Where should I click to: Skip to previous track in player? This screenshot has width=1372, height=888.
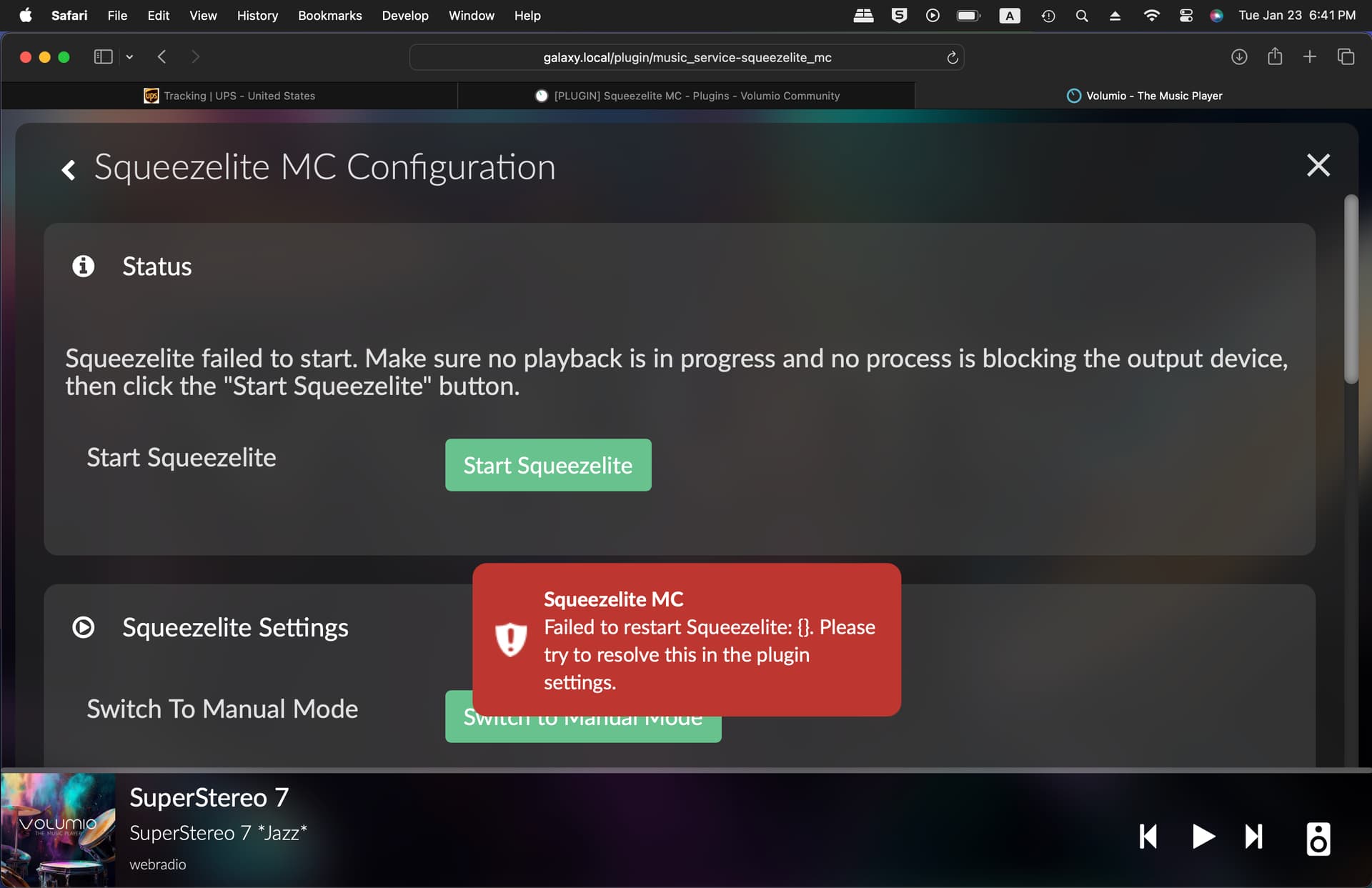coord(1148,836)
